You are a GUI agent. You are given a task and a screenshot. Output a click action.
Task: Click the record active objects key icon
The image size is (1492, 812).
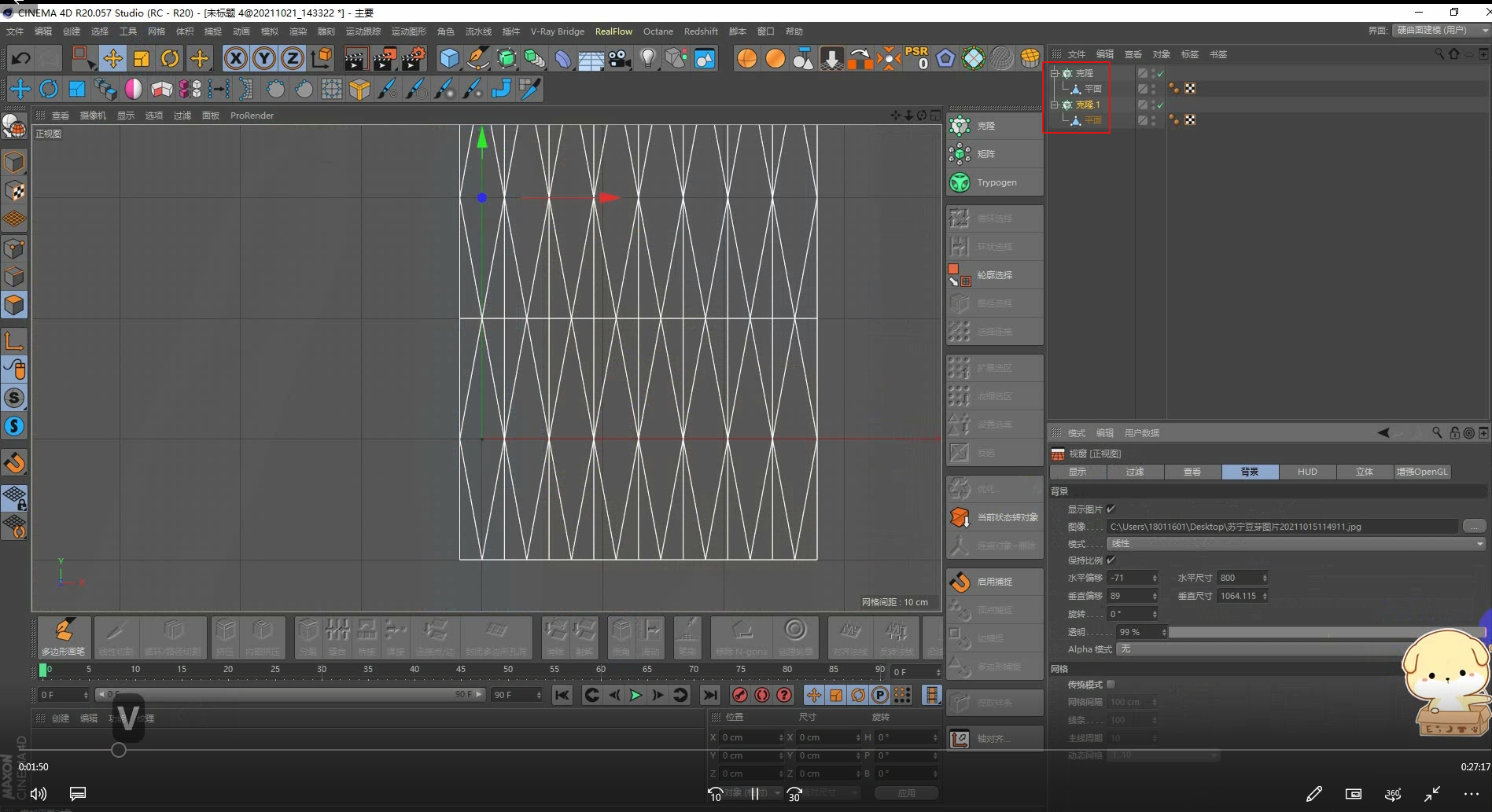739,695
